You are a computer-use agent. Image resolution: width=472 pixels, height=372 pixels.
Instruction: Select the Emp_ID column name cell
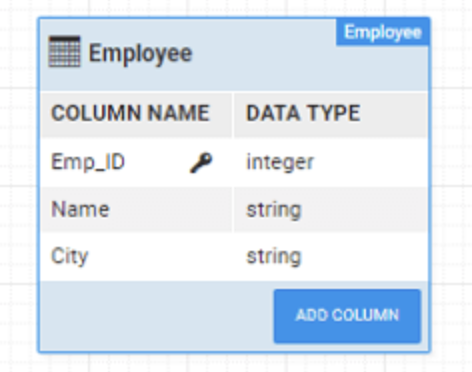[136, 162]
